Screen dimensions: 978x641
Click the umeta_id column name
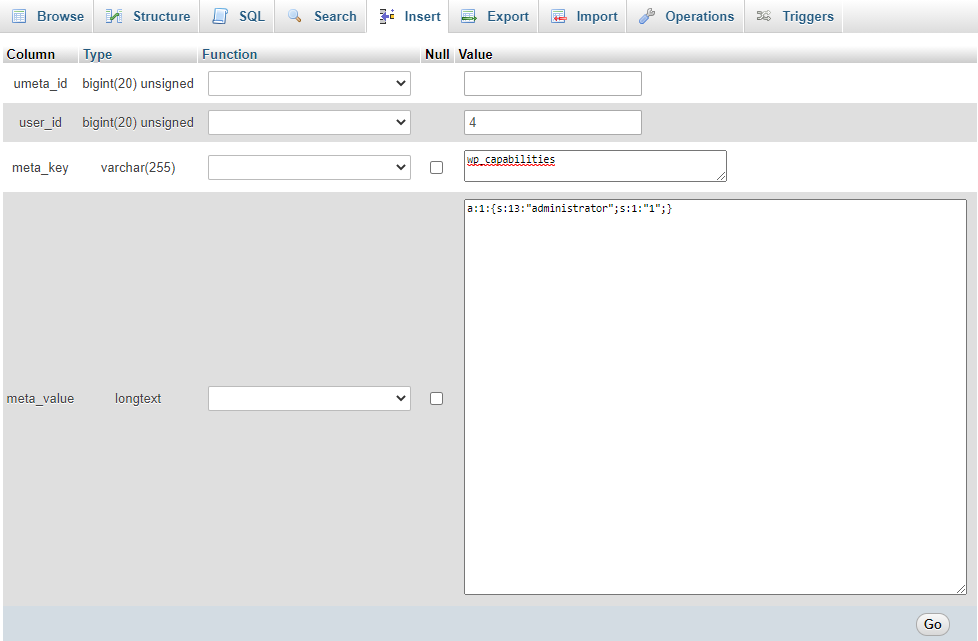pyautogui.click(x=41, y=84)
